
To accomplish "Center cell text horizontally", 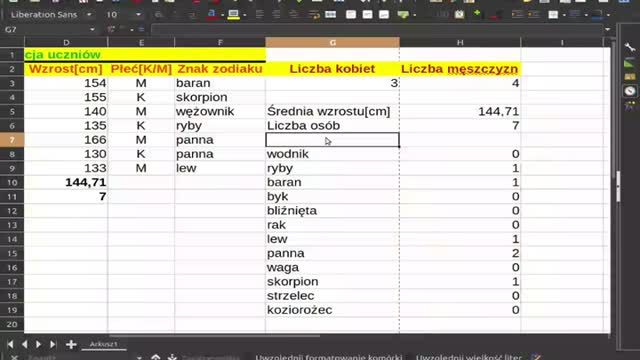I will (x=276, y=15).
